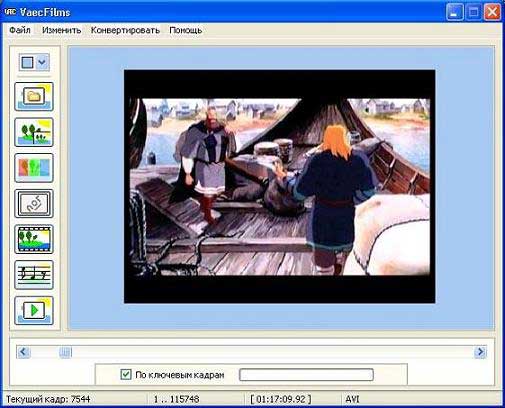Image resolution: width=505 pixels, height=408 pixels.
Task: Click the frame range '1 .. 115748'
Action: pos(176,399)
